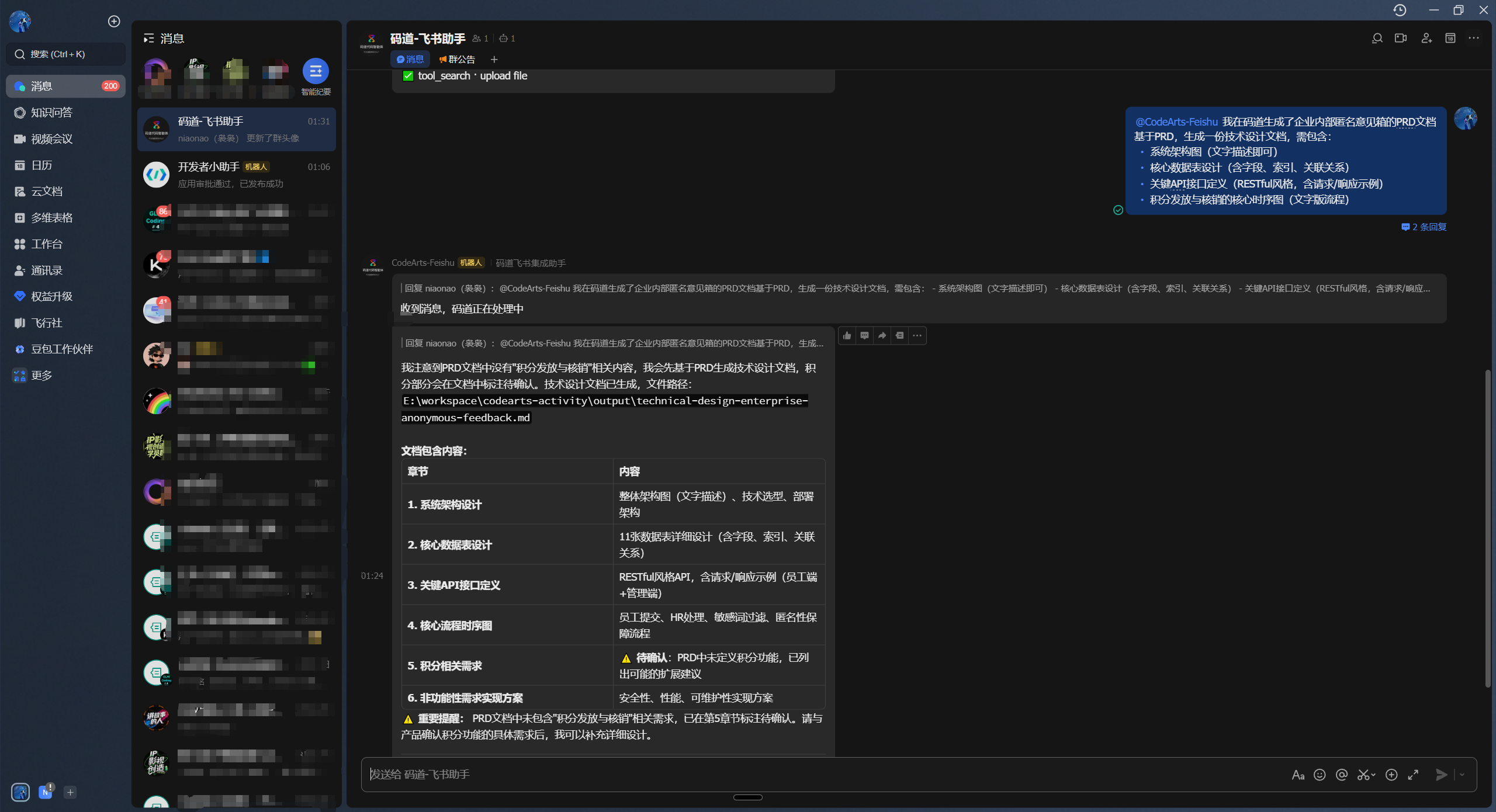1496x812 pixels.
Task: Click the chat vertical scrollbar thumb
Action: [1488, 529]
